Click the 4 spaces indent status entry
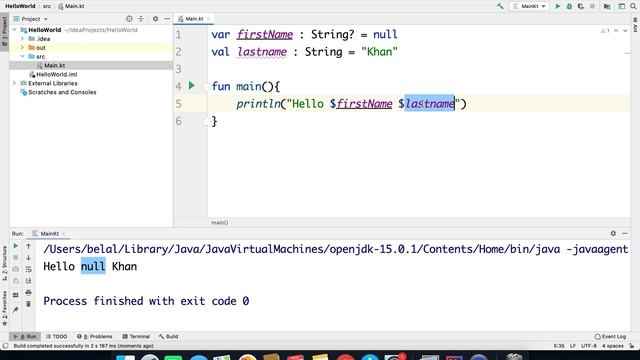Viewport: 640px width, 360px height. (612, 346)
